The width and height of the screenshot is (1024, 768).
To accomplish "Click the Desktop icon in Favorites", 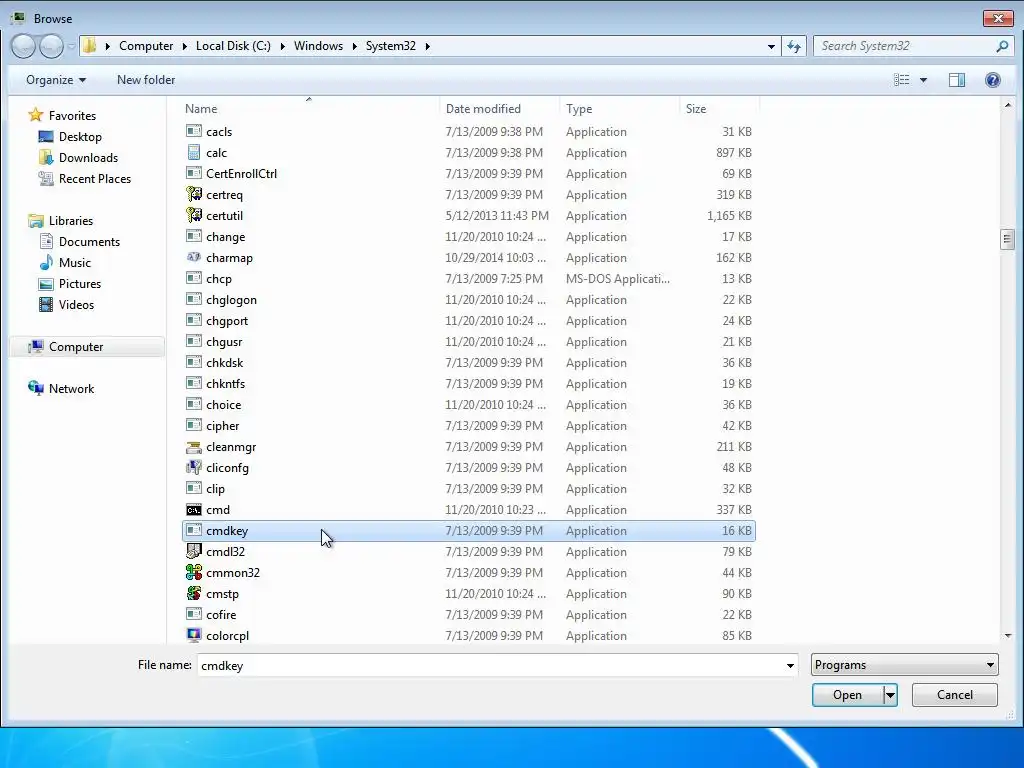I will coord(46,136).
